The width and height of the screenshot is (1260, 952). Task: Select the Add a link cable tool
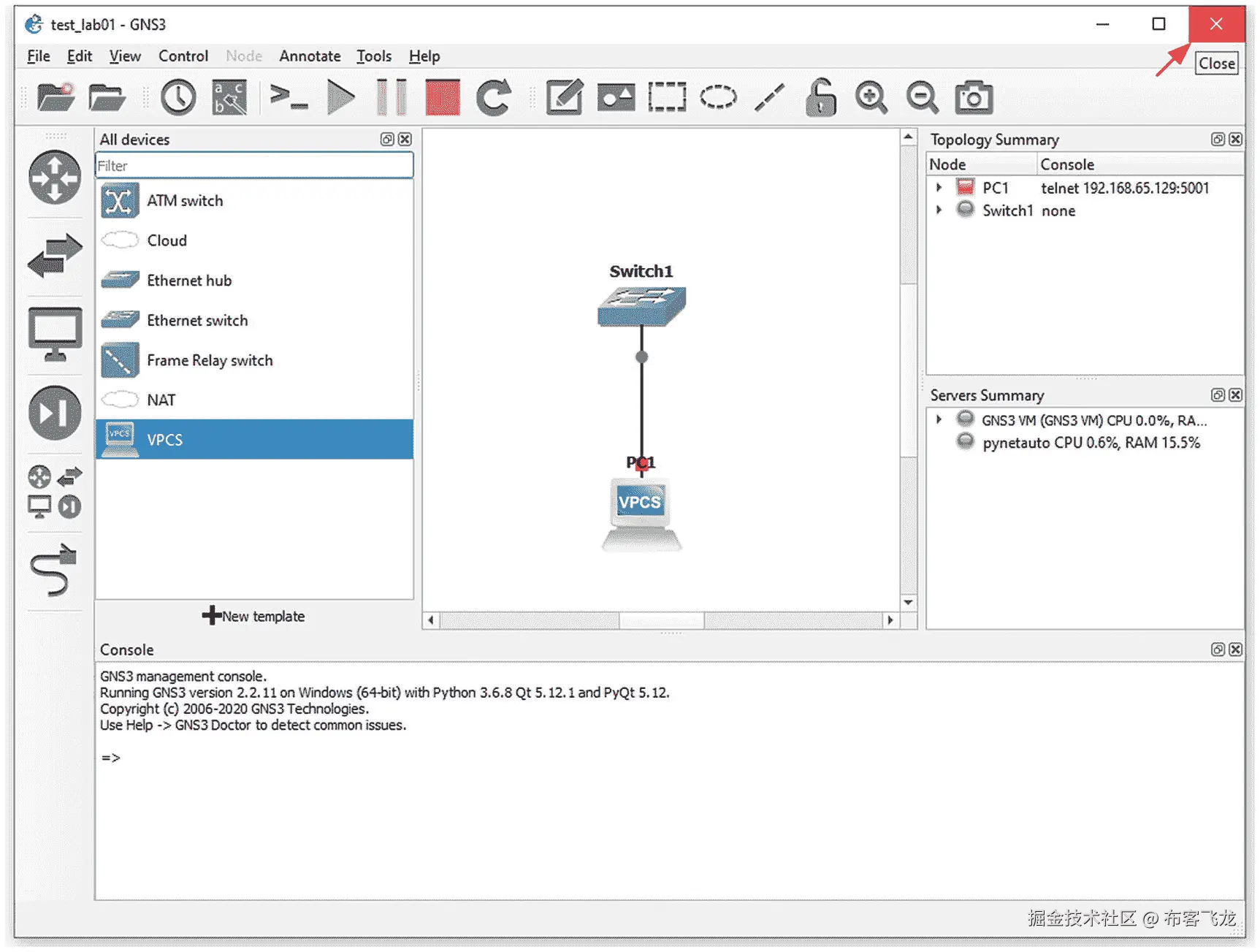53,569
